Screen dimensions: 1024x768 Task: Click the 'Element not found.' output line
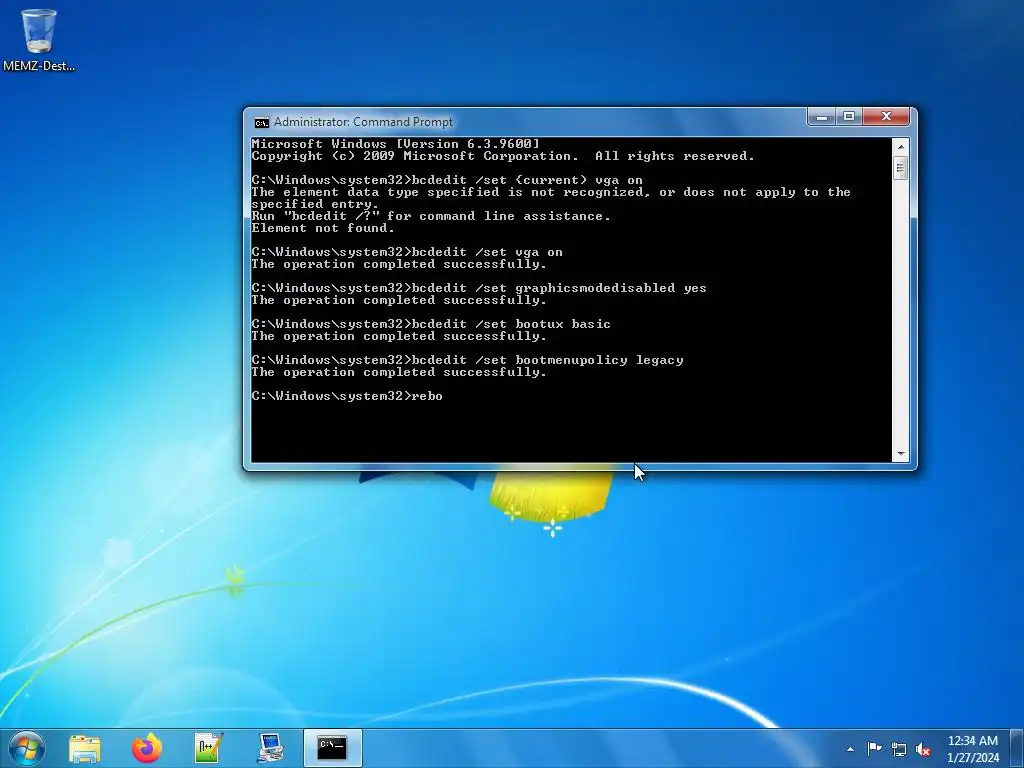[323, 228]
